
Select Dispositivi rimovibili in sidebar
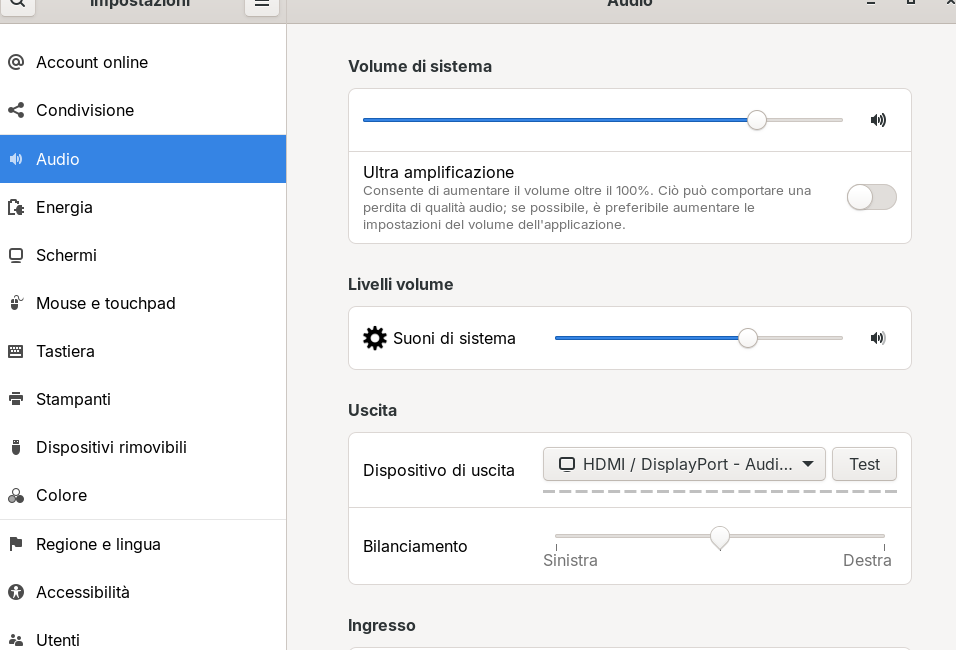[x=143, y=448]
